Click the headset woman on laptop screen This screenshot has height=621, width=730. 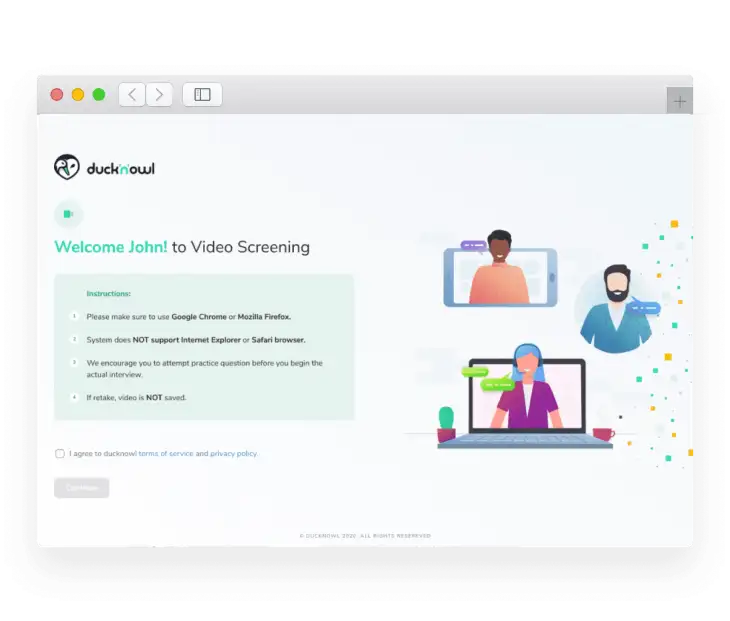click(527, 391)
